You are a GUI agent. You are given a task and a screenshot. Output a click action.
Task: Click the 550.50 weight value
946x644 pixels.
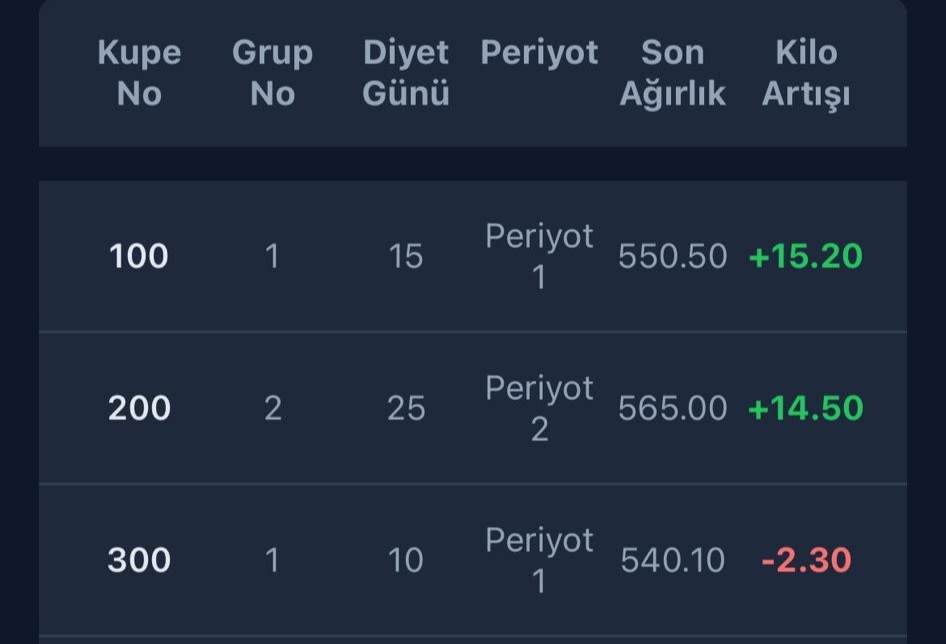click(x=675, y=255)
